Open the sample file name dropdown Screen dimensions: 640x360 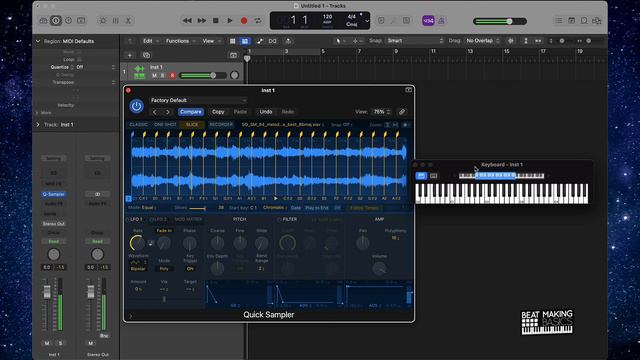282,124
